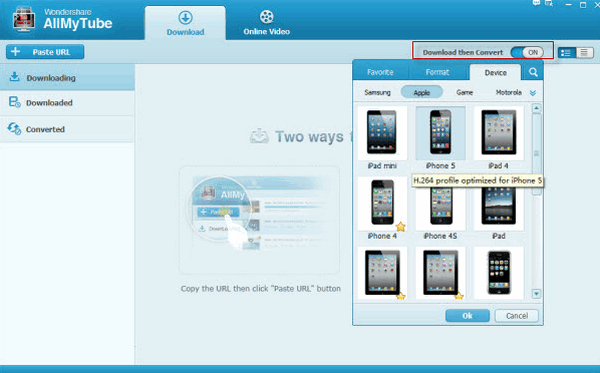Maximize the AllMyTube window
The height and width of the screenshot is (373, 600).
tap(583, 5)
